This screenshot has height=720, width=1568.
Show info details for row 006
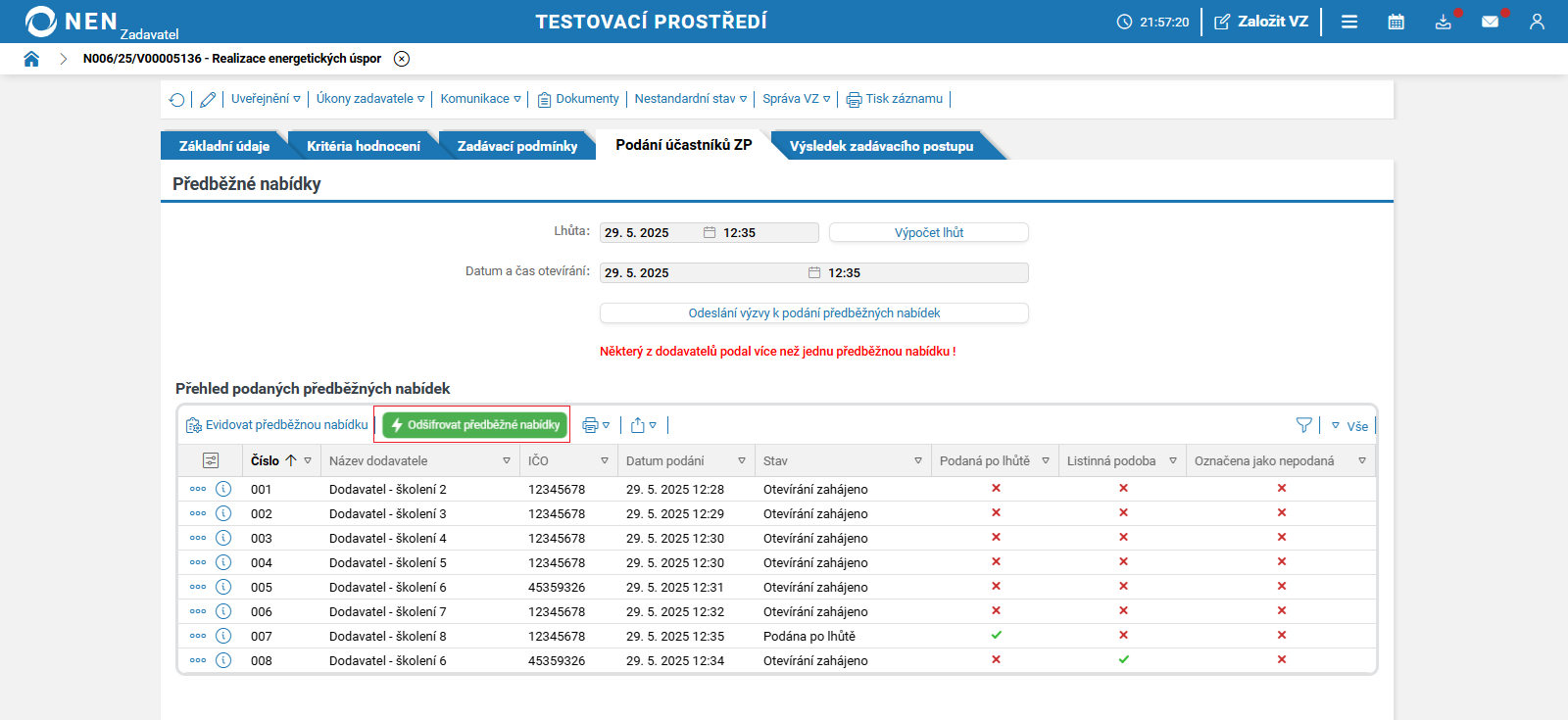click(223, 611)
